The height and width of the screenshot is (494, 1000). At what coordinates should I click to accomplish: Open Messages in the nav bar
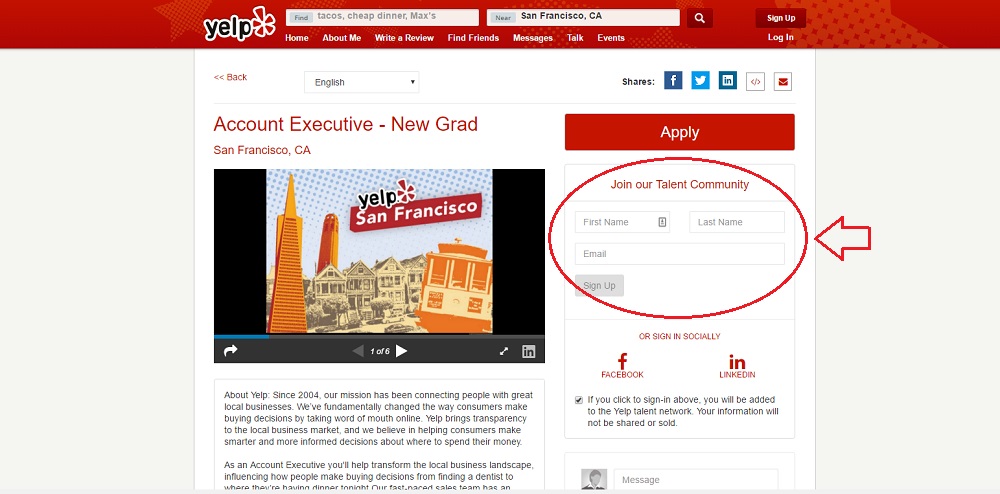[x=533, y=38]
